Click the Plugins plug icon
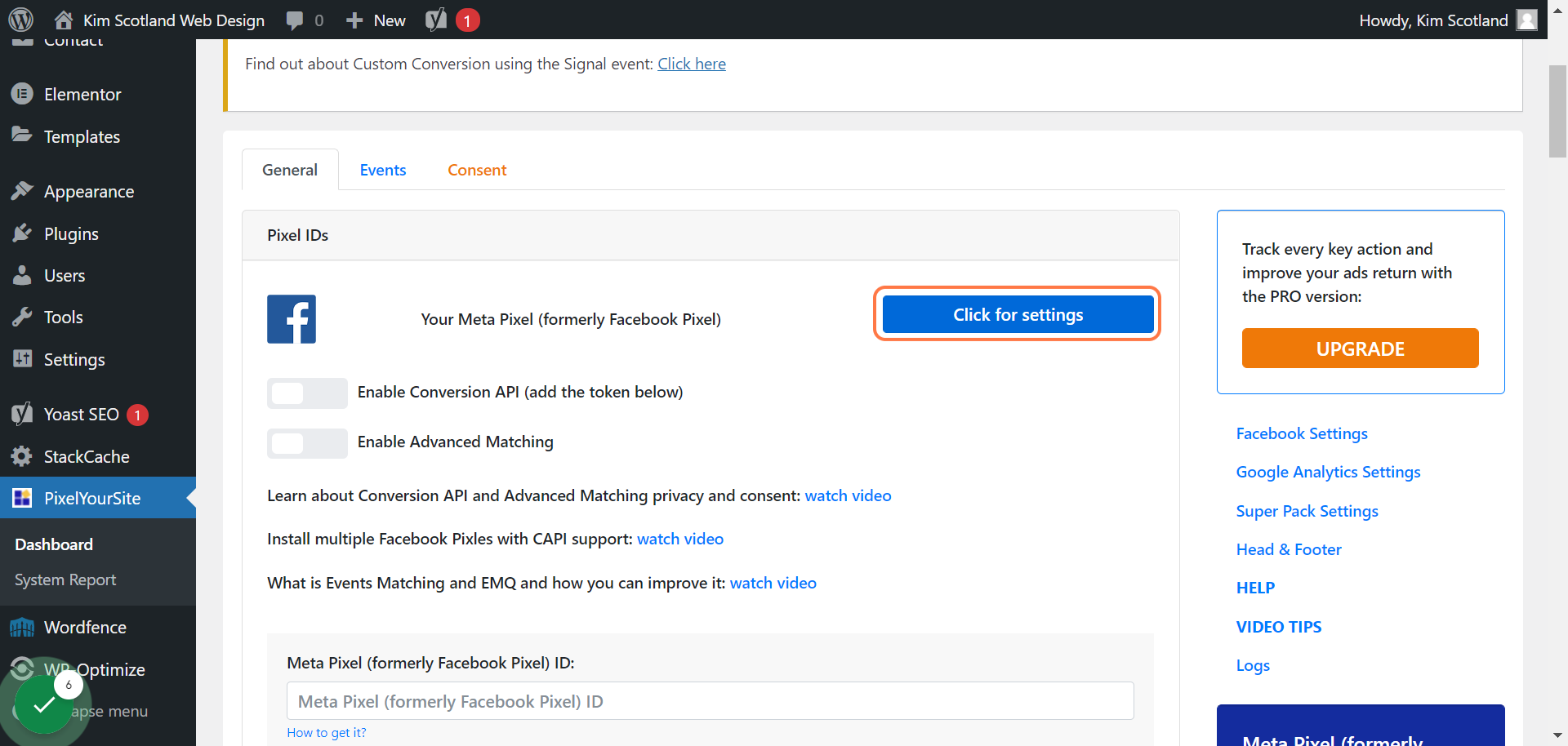The height and width of the screenshot is (746, 1568). (22, 233)
